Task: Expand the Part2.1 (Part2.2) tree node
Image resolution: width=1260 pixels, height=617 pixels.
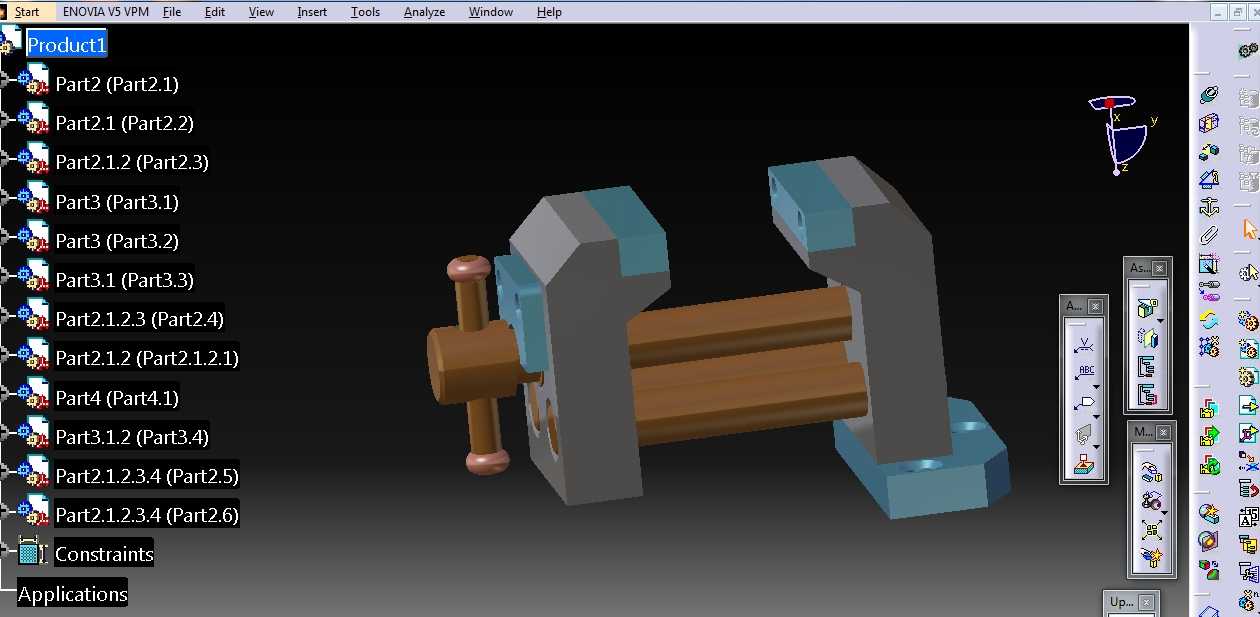Action: pyautogui.click(x=5, y=119)
